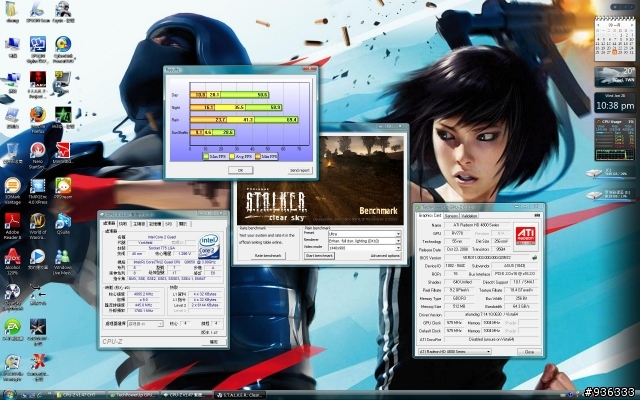Select the second tab in CPU-Z
The image size is (640, 400).
(x=123, y=224)
